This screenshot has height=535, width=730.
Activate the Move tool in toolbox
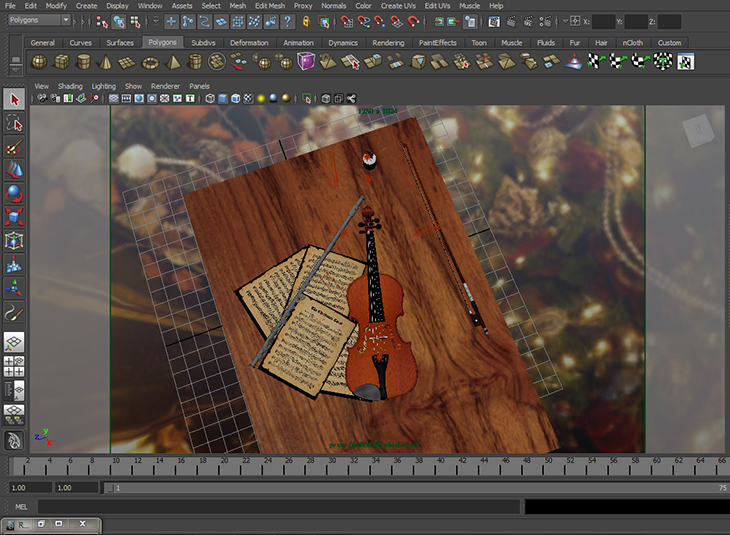[x=14, y=170]
